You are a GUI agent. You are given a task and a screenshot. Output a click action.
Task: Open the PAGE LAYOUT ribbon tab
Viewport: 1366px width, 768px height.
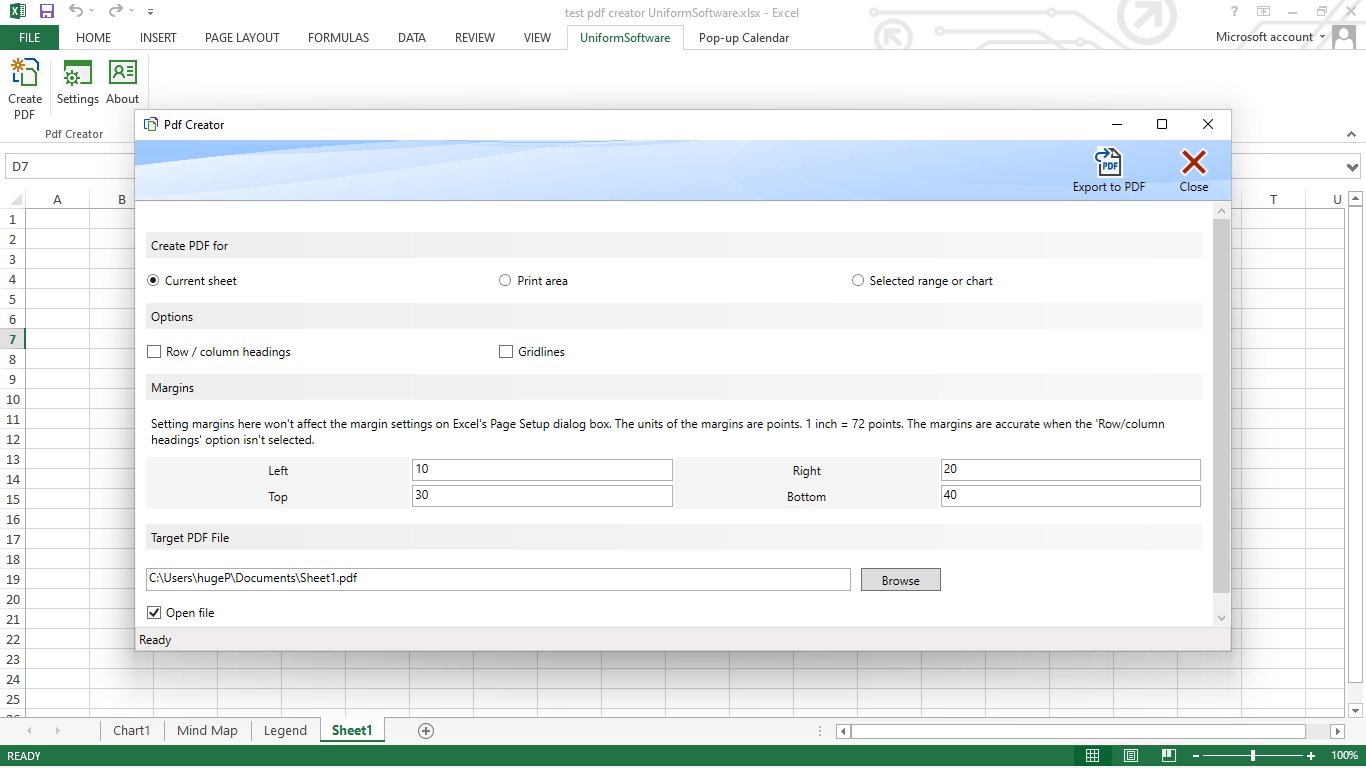[x=242, y=38]
